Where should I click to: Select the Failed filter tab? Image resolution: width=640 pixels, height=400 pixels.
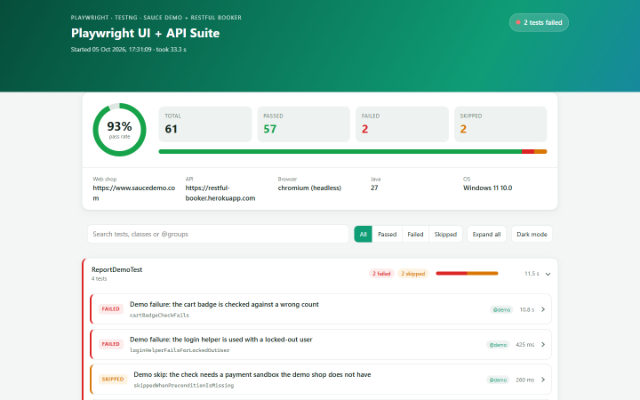pos(415,234)
